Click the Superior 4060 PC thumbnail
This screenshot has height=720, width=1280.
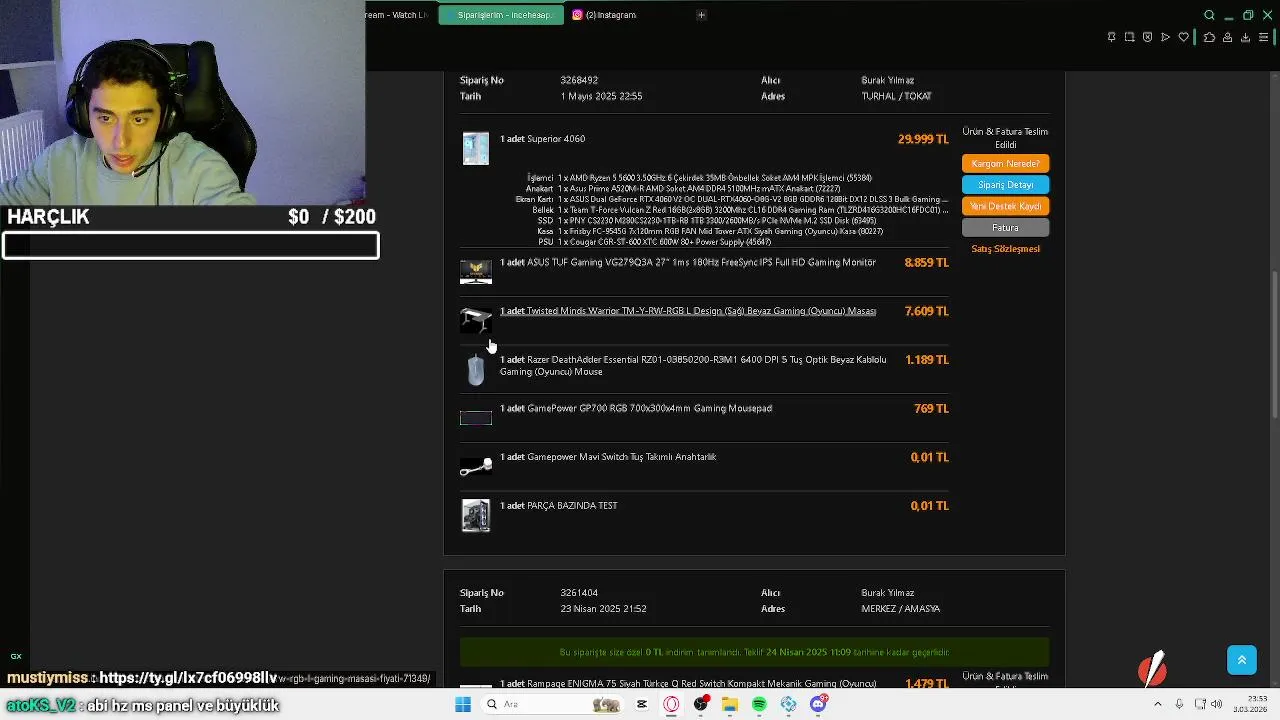476,148
